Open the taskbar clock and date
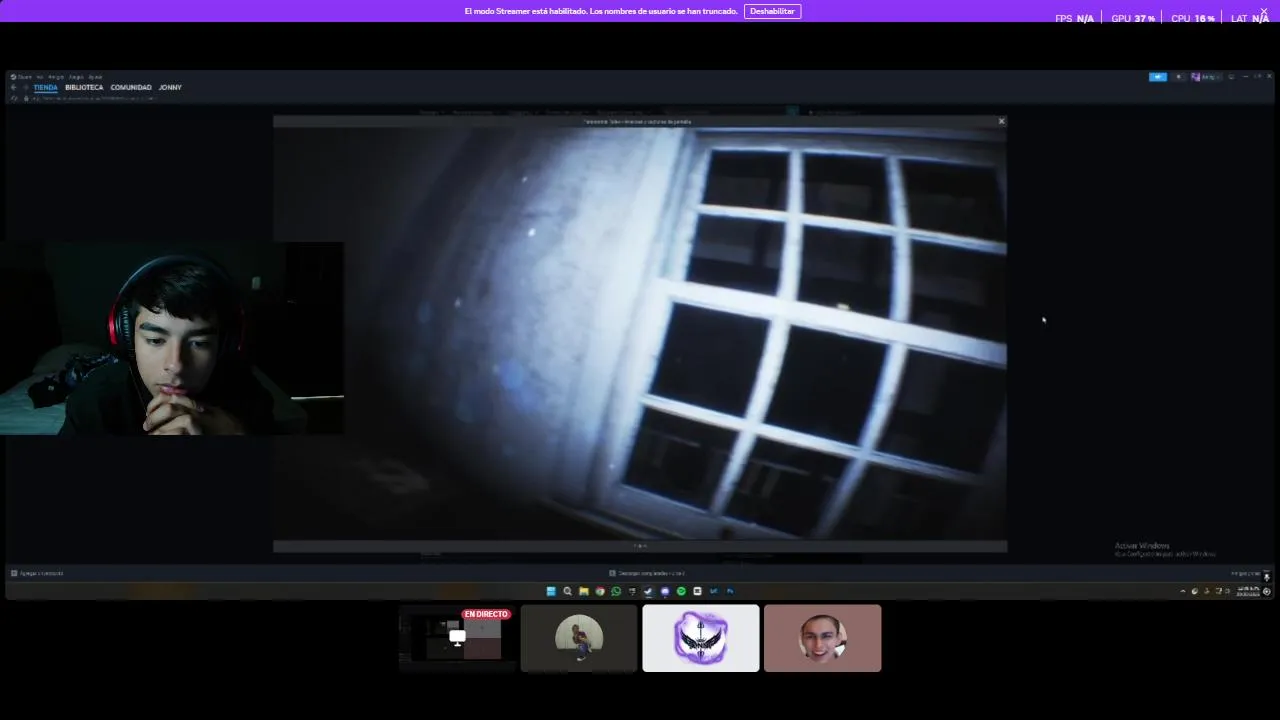1280x720 pixels. click(1248, 591)
